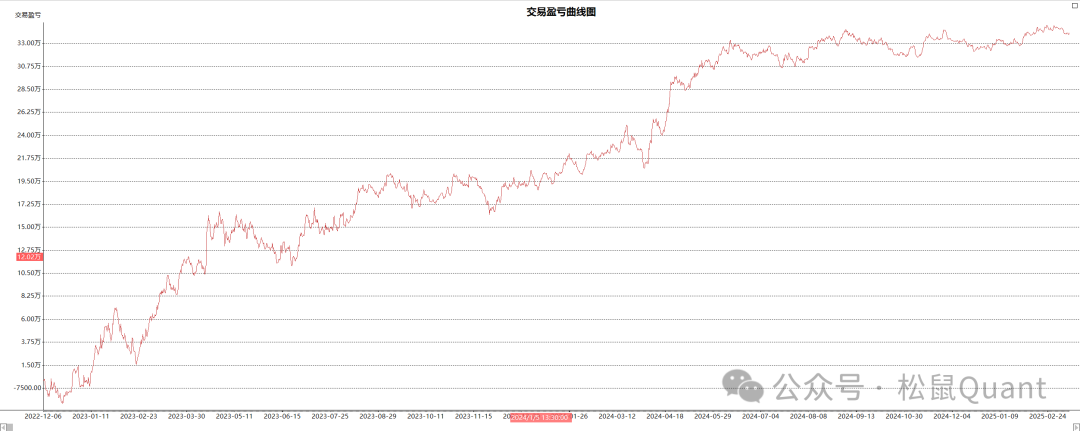Select the 2025-02-24 date on the x-axis

point(1047,415)
